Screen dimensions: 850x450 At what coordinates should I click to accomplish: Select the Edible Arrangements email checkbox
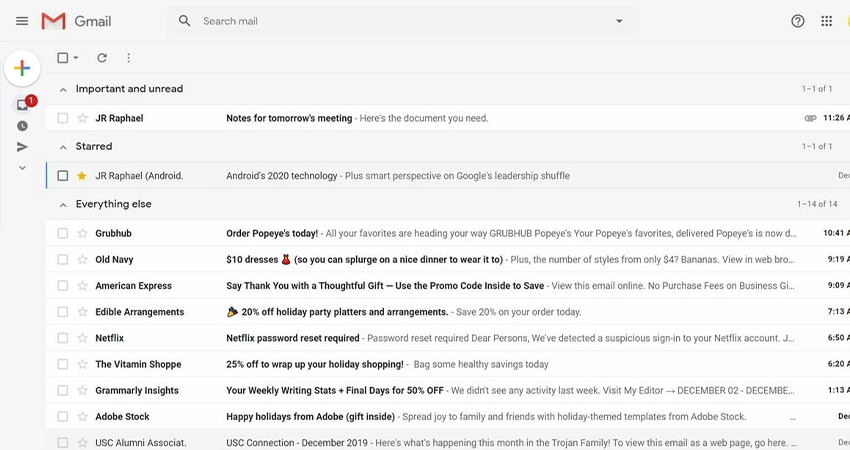click(x=63, y=312)
